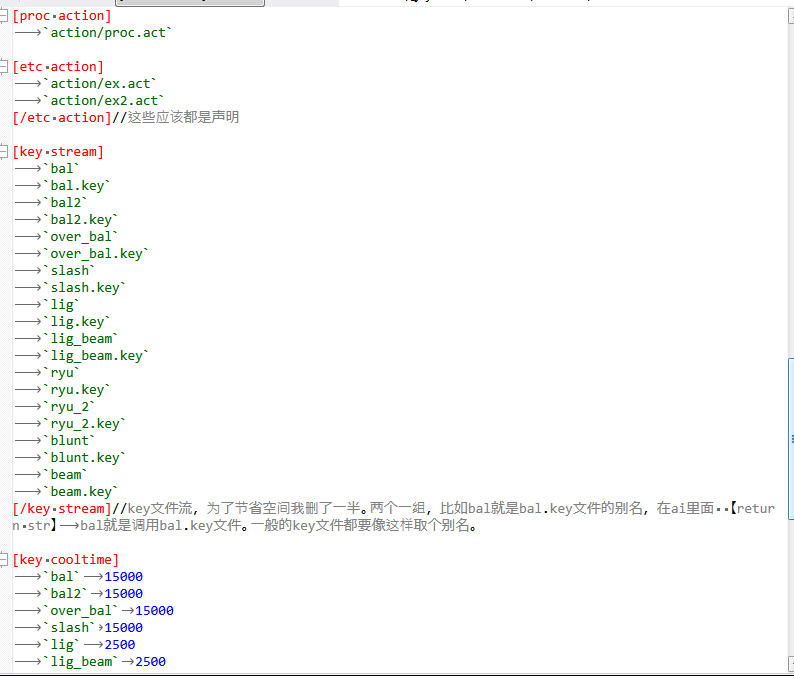Collapse the [etc·action] section fold
The width and height of the screenshot is (794, 677).
5,67
